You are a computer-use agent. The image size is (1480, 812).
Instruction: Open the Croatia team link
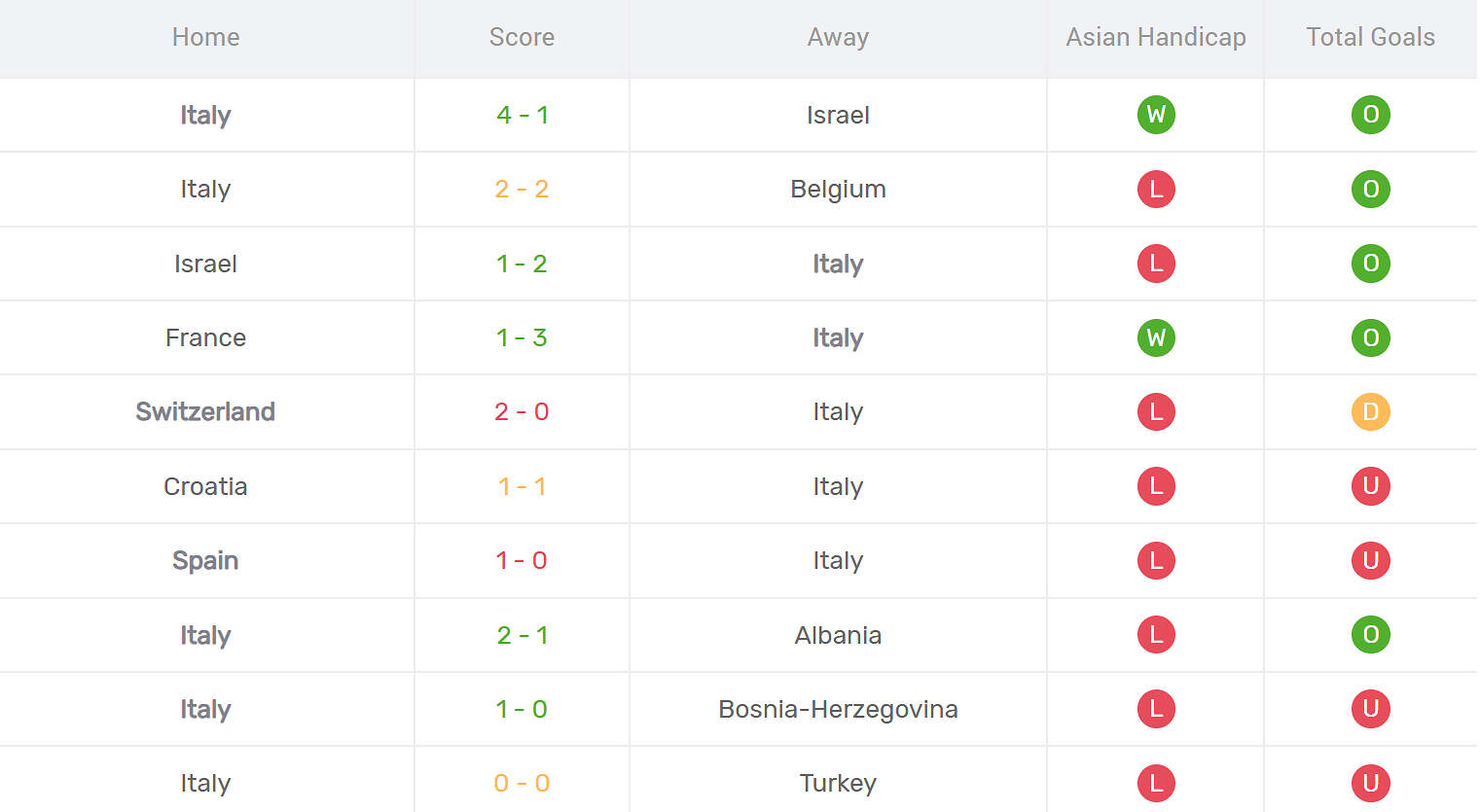tap(205, 486)
